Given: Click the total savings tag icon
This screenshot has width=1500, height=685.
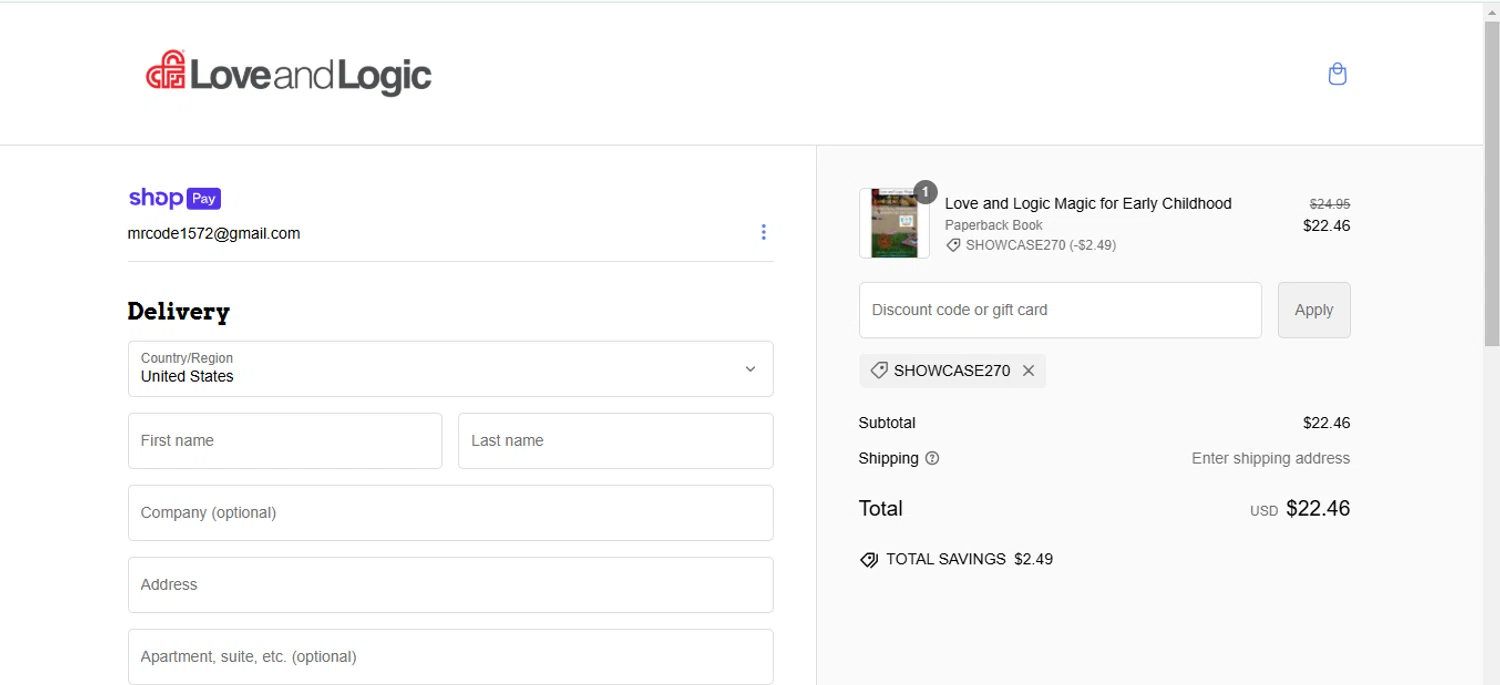Looking at the screenshot, I should coord(869,560).
